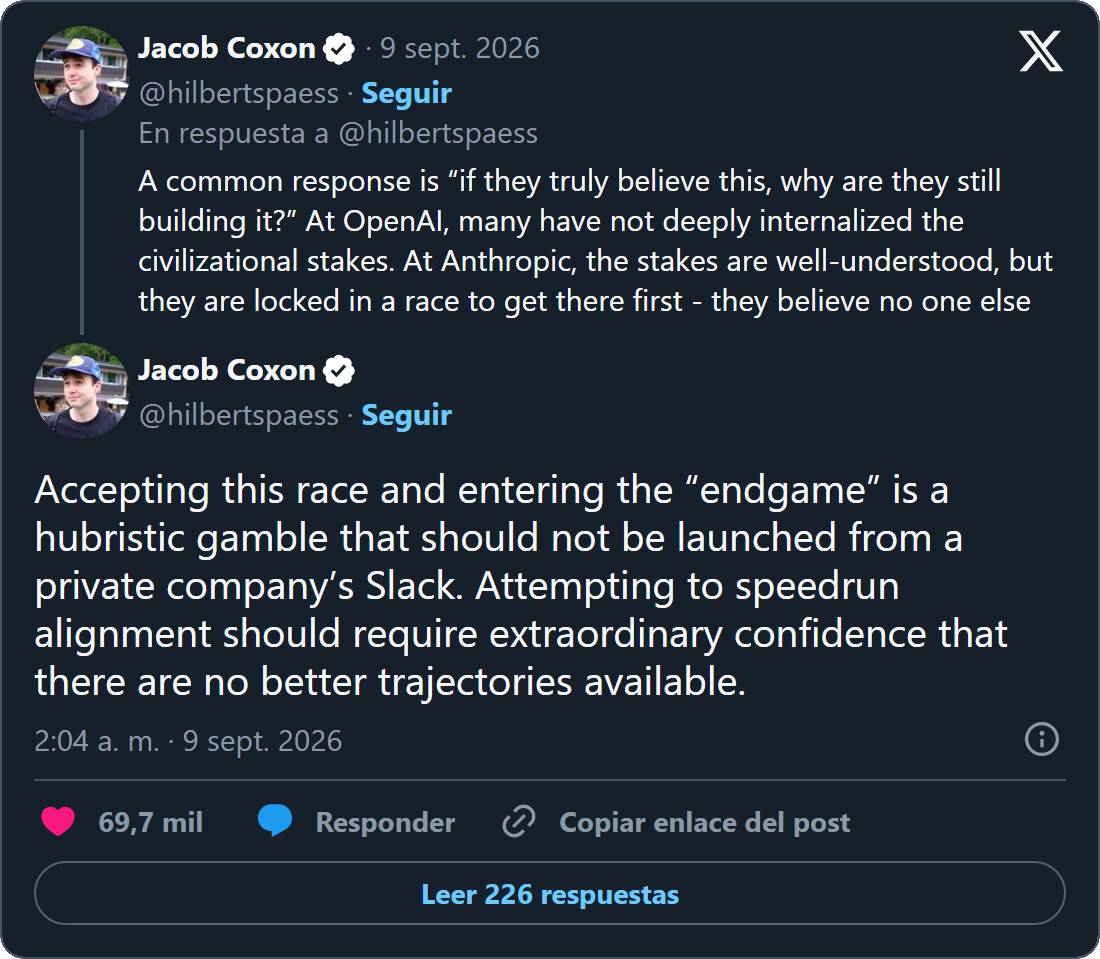The height and width of the screenshot is (959, 1100).
Task: Click Seguir beside main post handle
Action: [406, 415]
